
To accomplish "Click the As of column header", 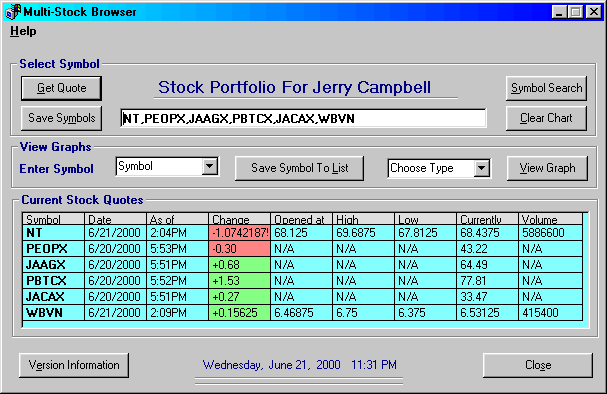I will point(177,219).
